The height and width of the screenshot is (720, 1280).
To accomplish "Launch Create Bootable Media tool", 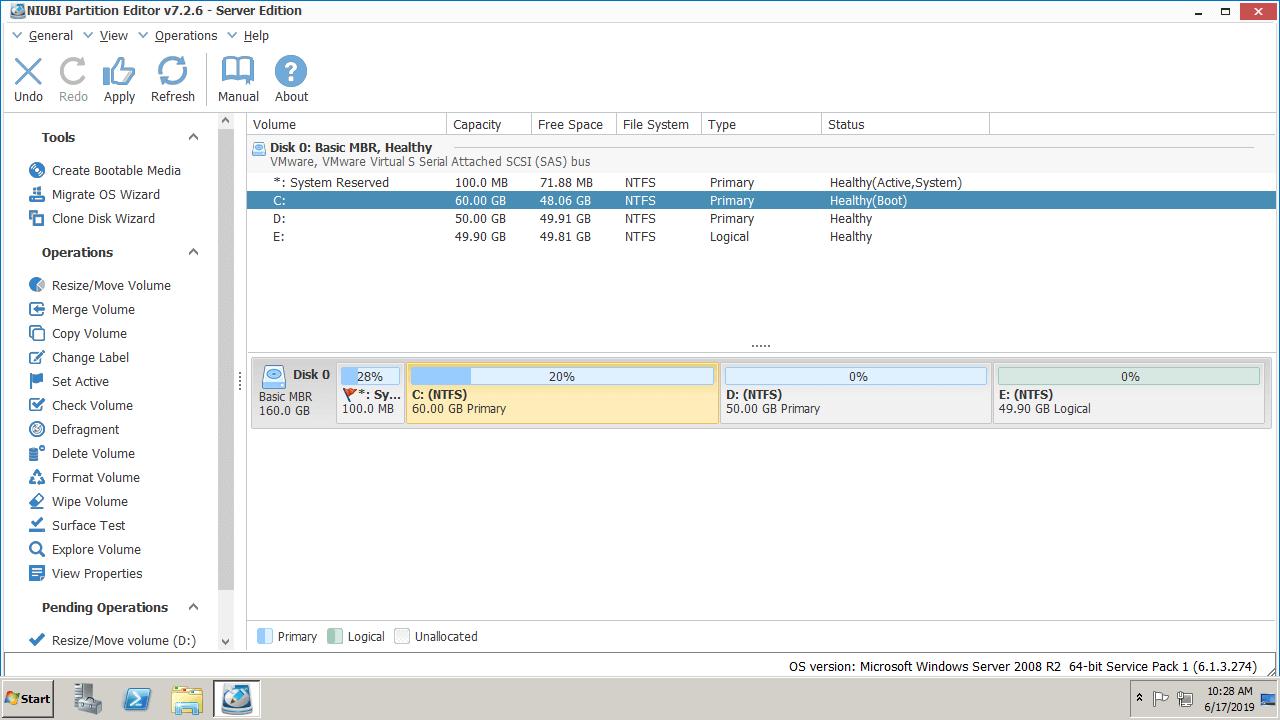I will [x=115, y=171].
